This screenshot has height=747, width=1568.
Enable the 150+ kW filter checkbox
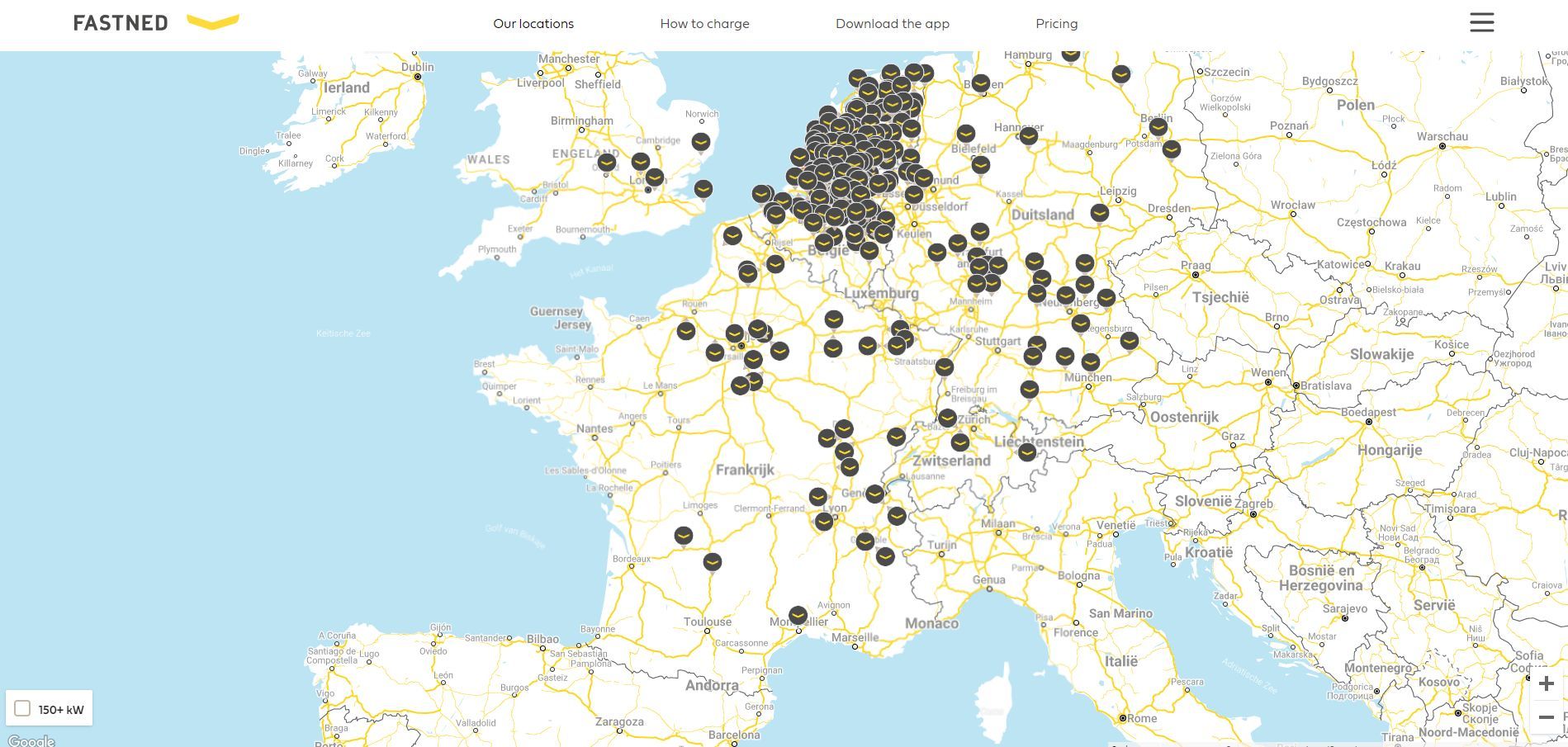click(x=23, y=709)
